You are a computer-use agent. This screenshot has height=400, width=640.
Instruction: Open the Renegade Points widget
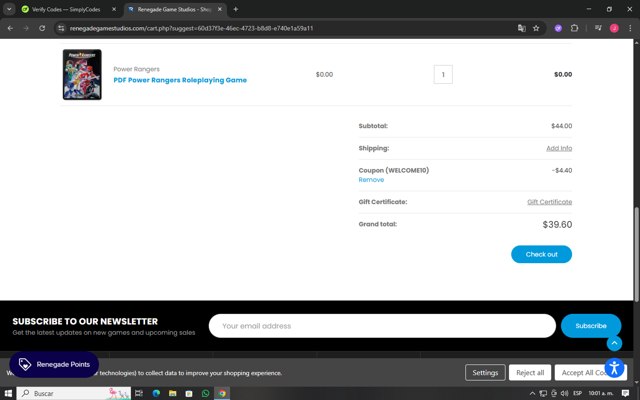(54, 364)
